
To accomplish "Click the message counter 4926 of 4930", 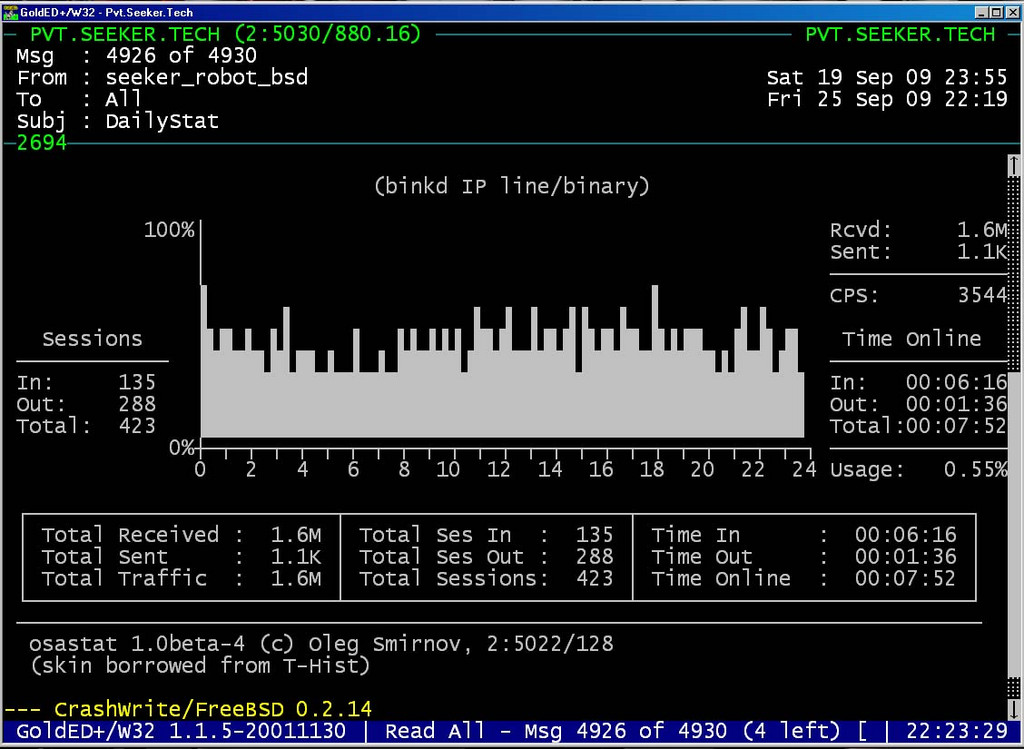I will 181,56.
